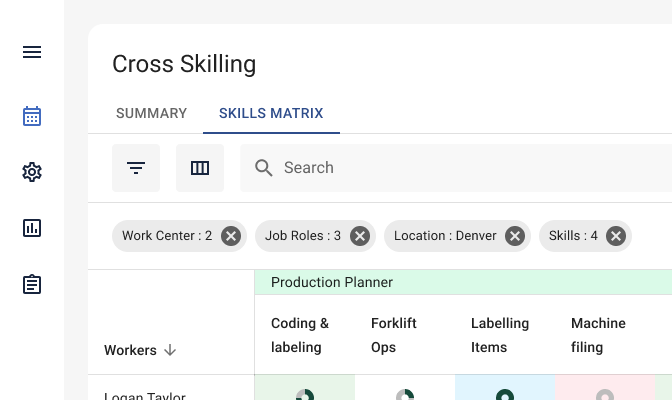The image size is (672, 400).
Task: Click the Forklift Ops column header
Action: (394, 335)
